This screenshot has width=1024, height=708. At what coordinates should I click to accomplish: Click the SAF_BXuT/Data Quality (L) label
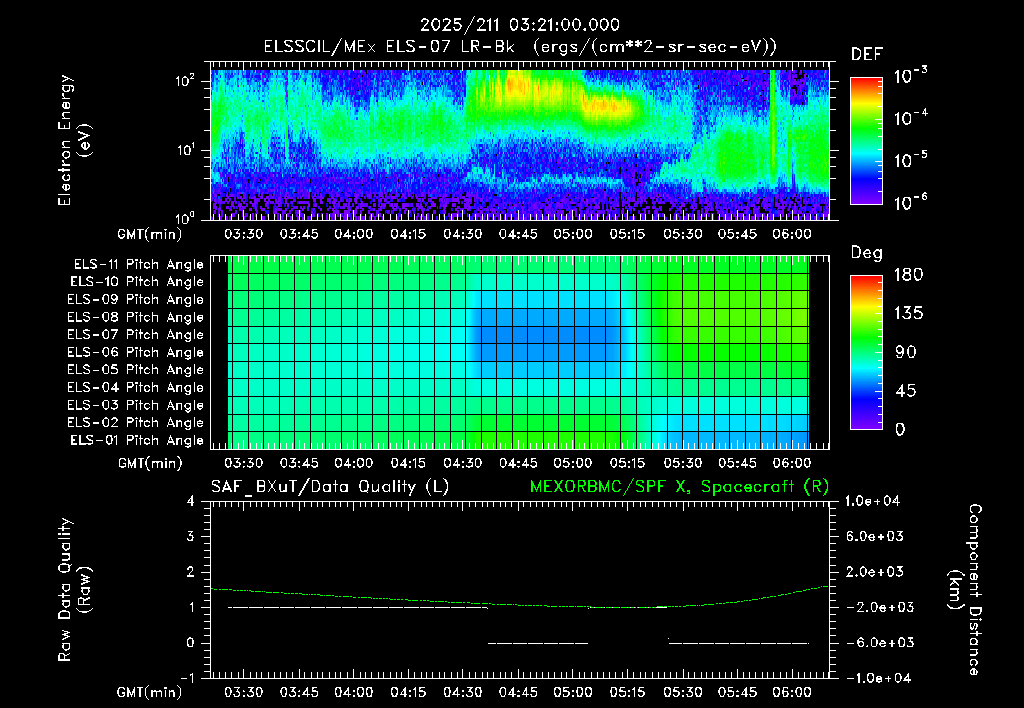tap(330, 487)
